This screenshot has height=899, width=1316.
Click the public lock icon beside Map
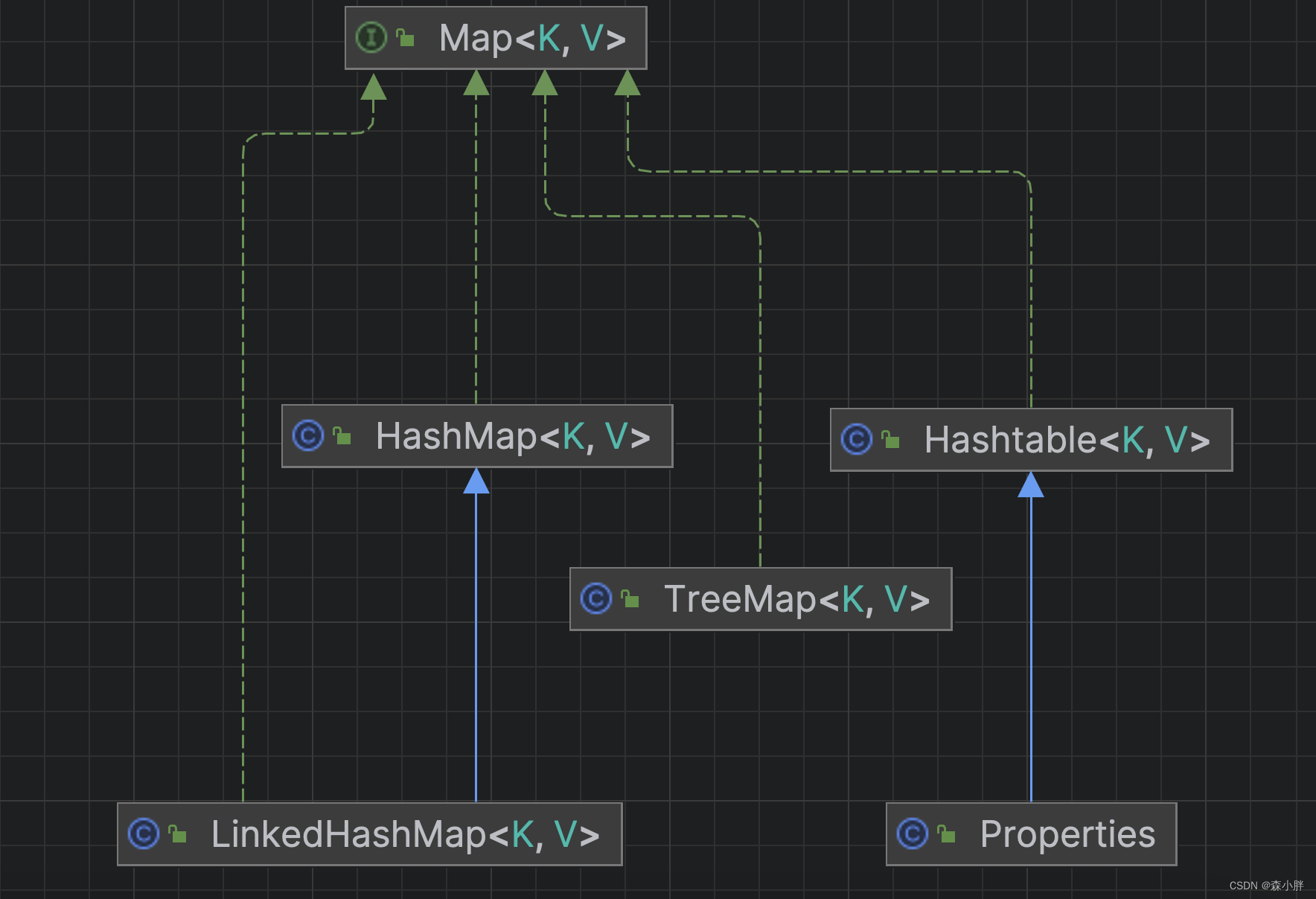(x=405, y=37)
